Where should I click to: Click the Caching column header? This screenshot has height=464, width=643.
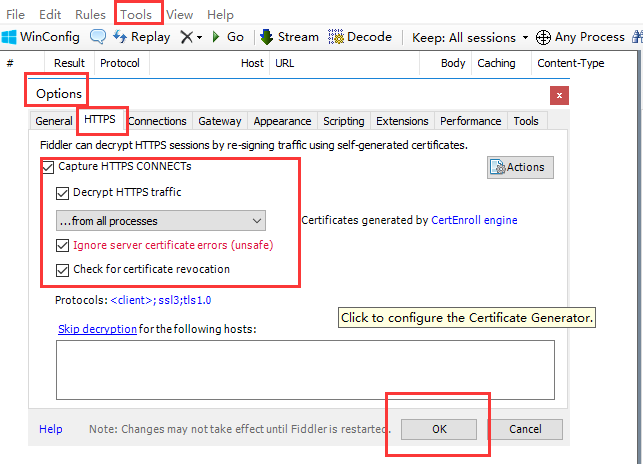pos(502,63)
